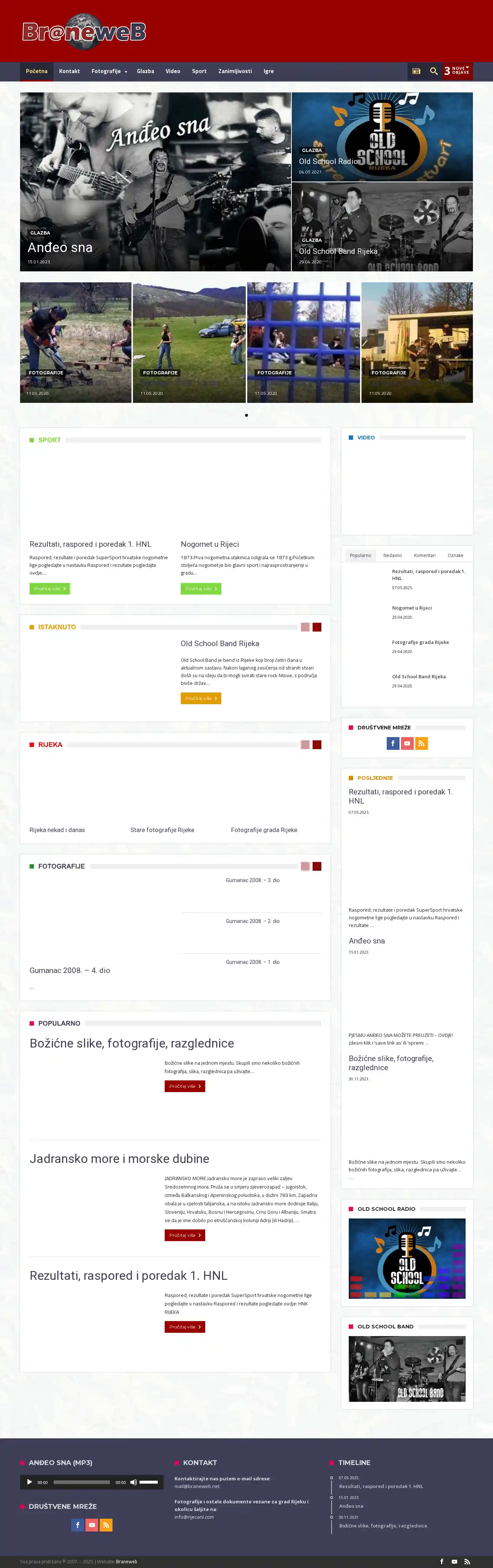Click the news ticker icon in navbar
Viewport: 493px width, 1568px height.
(x=416, y=71)
